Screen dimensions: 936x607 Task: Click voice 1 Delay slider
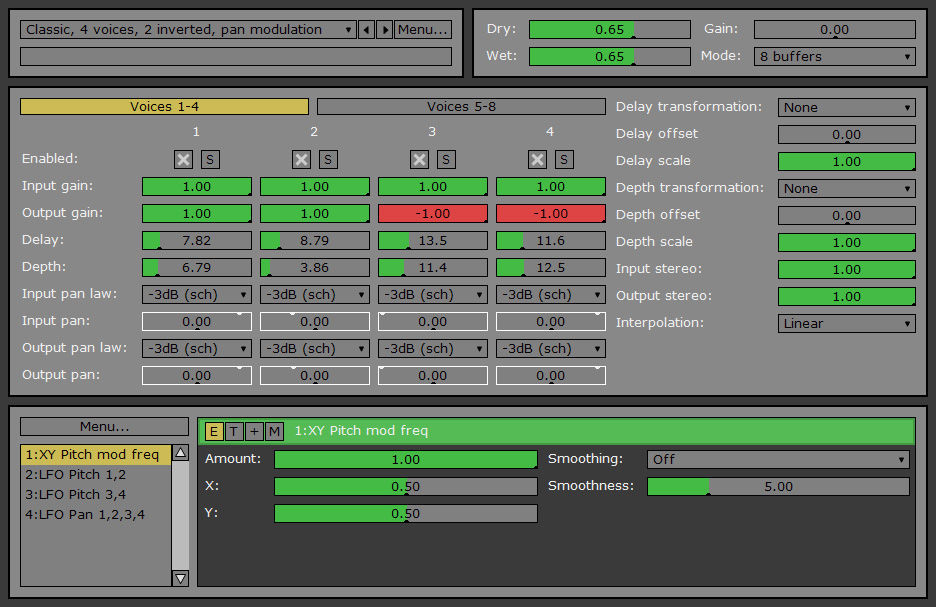tap(197, 241)
